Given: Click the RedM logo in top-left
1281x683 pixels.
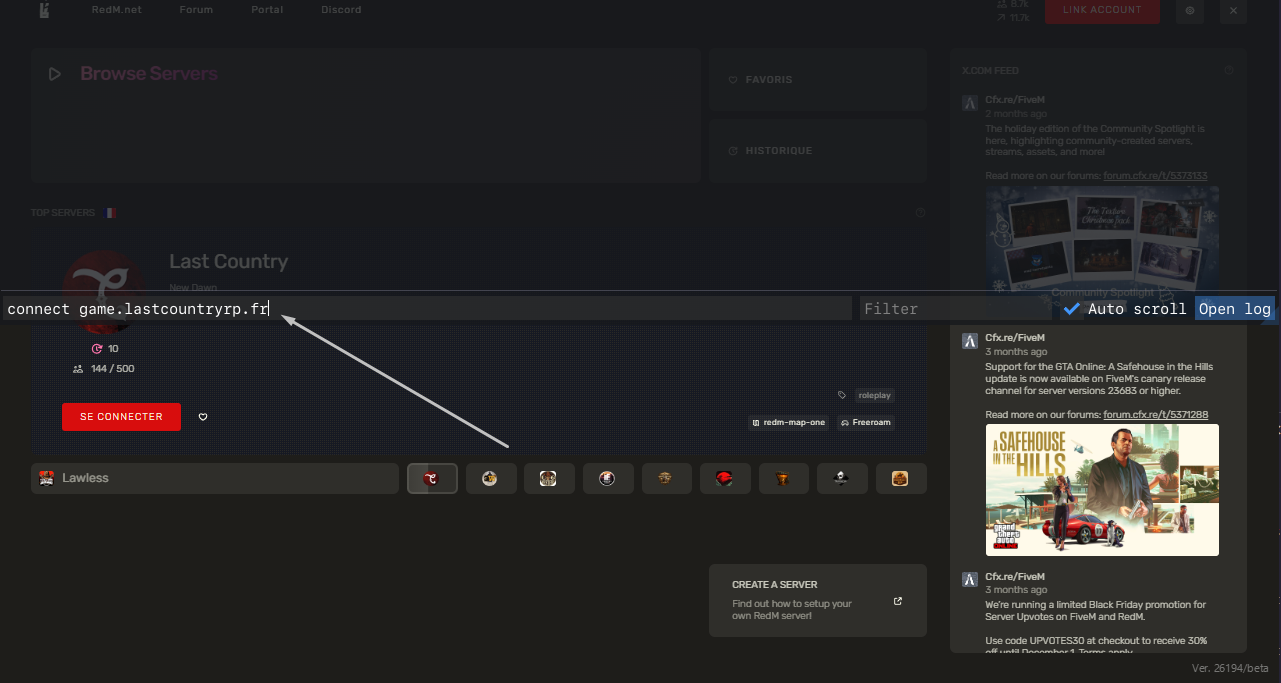Looking at the screenshot, I should point(44,11).
